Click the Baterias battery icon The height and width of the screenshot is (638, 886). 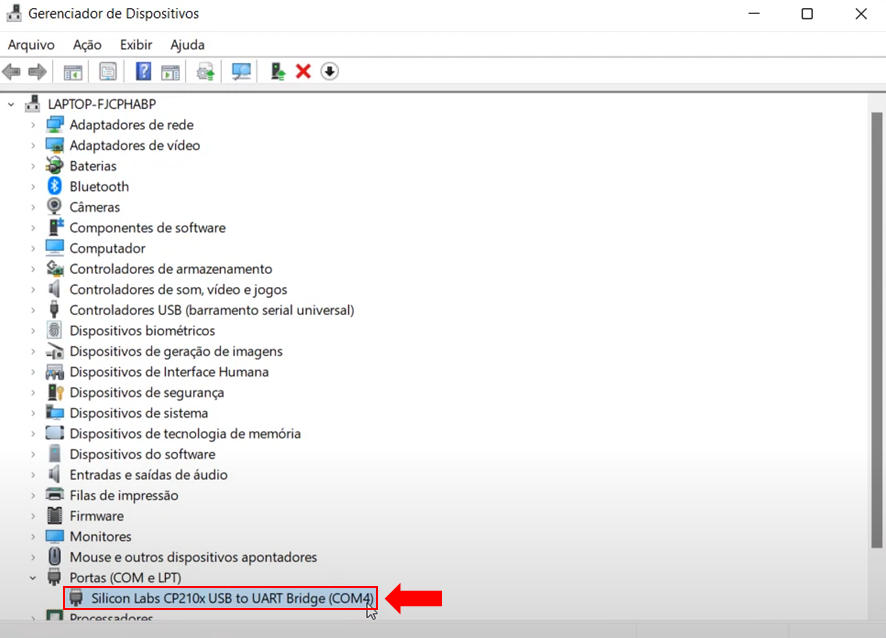click(54, 166)
